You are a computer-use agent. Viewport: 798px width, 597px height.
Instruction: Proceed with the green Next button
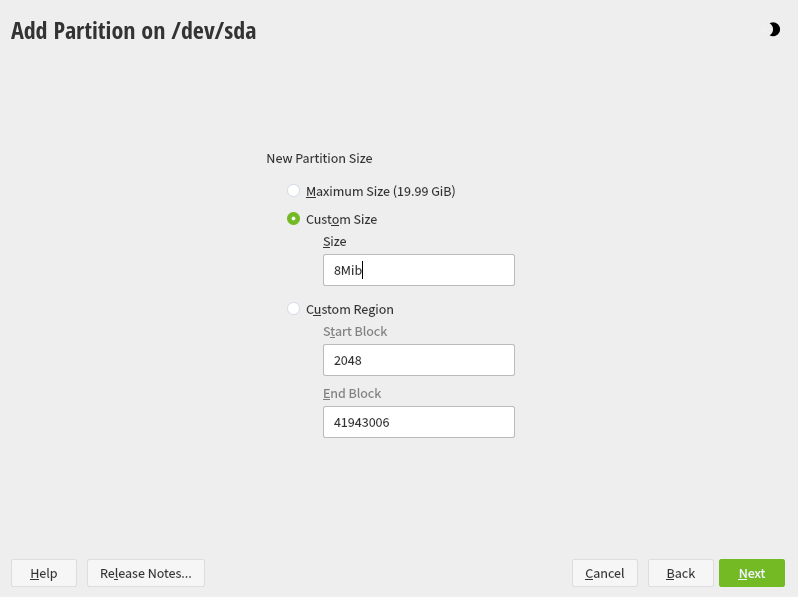tap(751, 573)
